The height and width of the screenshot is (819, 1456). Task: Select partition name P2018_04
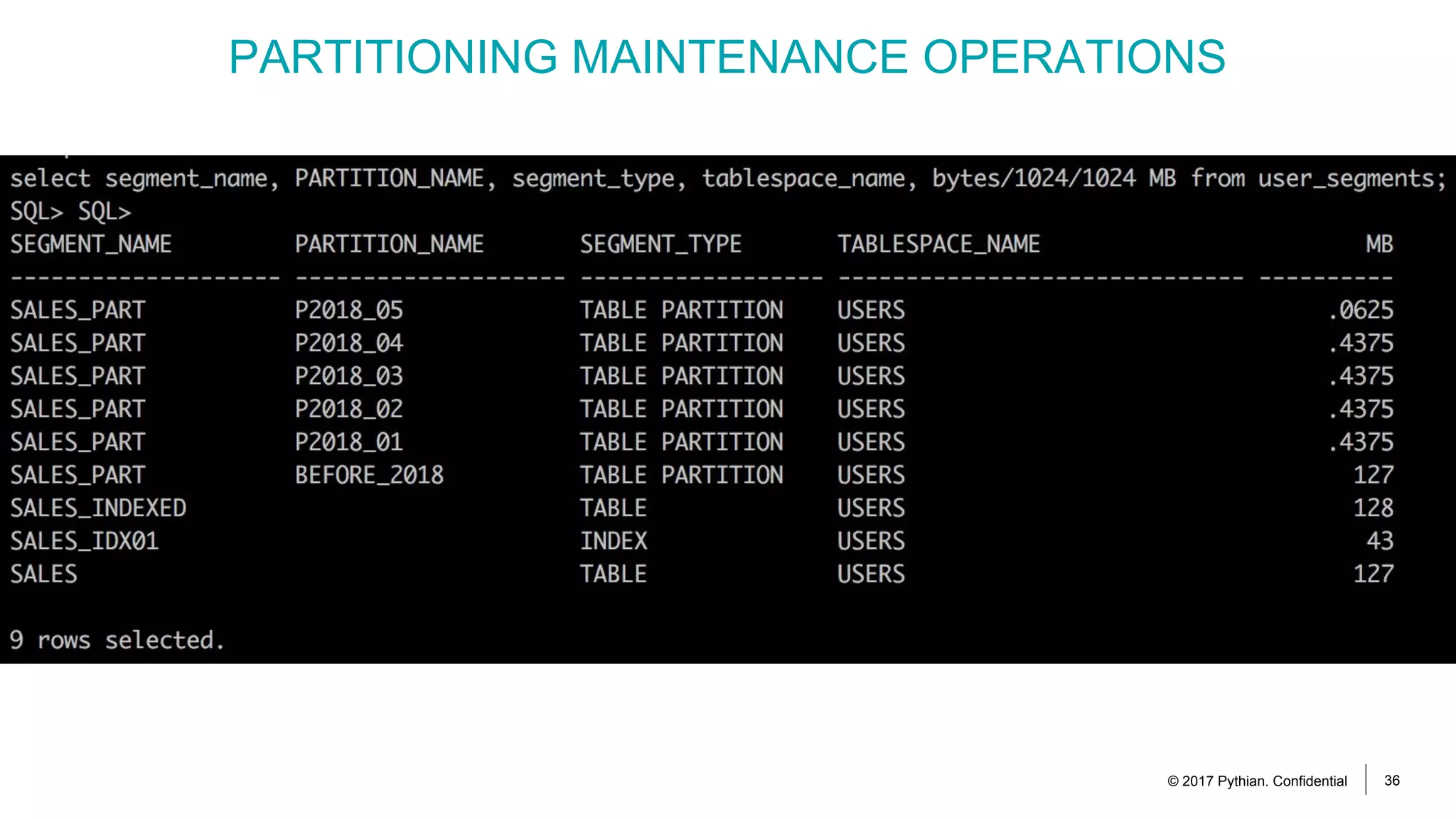[349, 343]
